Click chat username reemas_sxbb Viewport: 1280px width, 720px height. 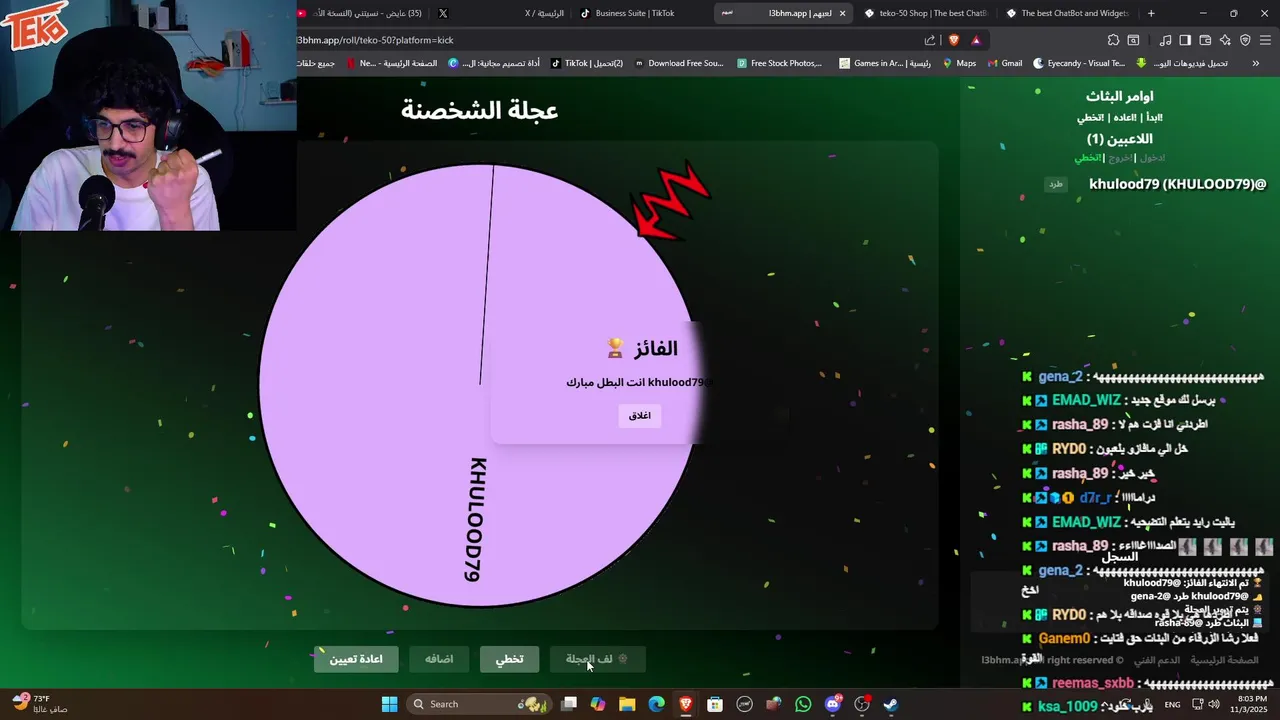tap(1093, 683)
